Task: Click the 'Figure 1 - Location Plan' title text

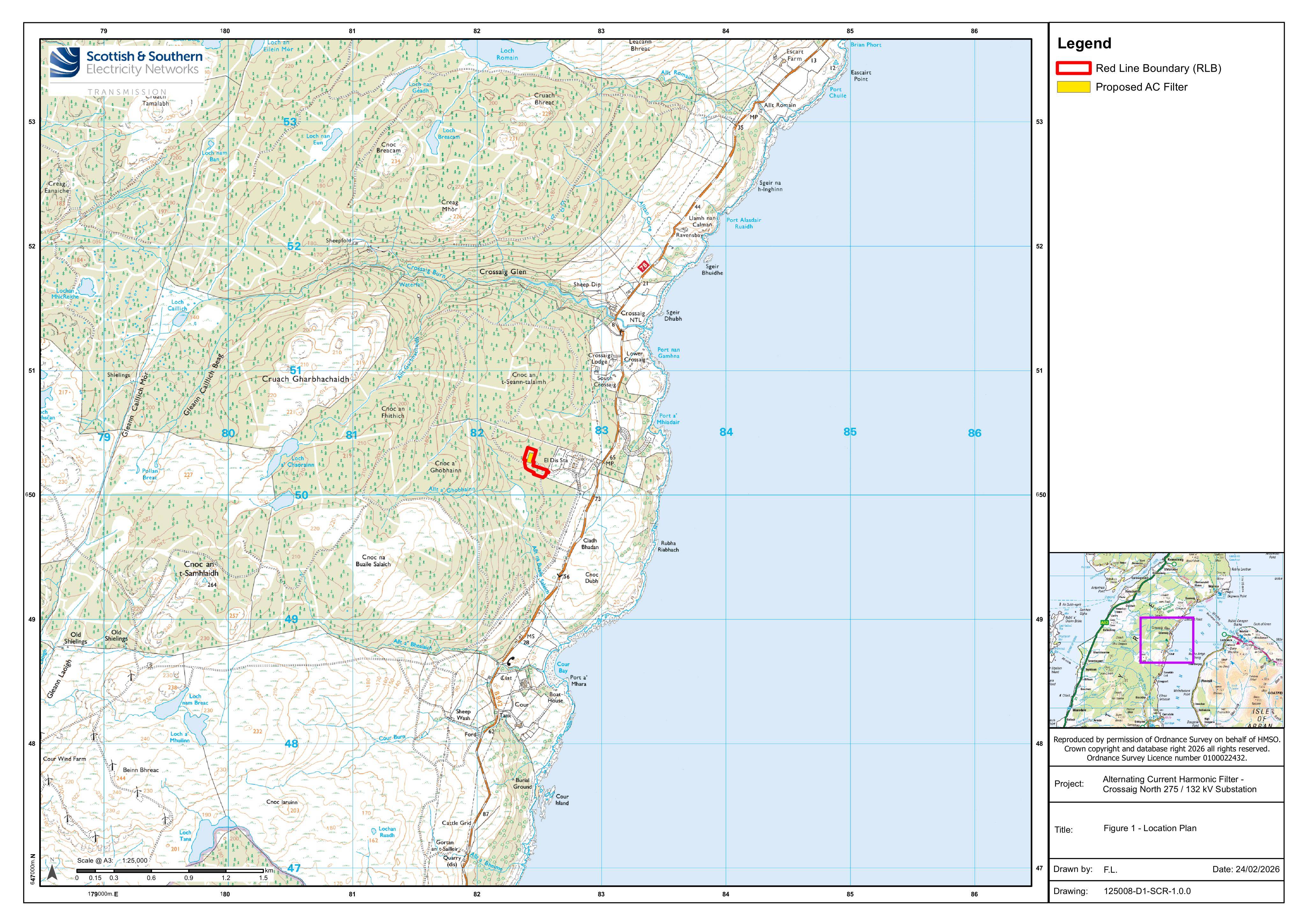Action: click(x=1149, y=828)
